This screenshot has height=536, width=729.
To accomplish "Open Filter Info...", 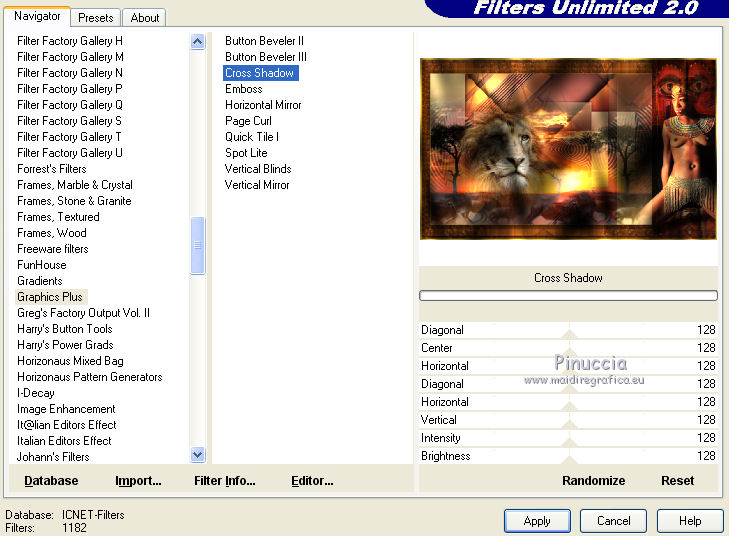I will click(x=225, y=480).
